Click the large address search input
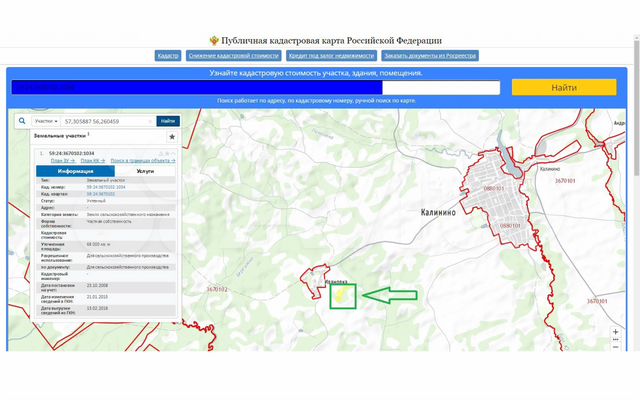 256,87
